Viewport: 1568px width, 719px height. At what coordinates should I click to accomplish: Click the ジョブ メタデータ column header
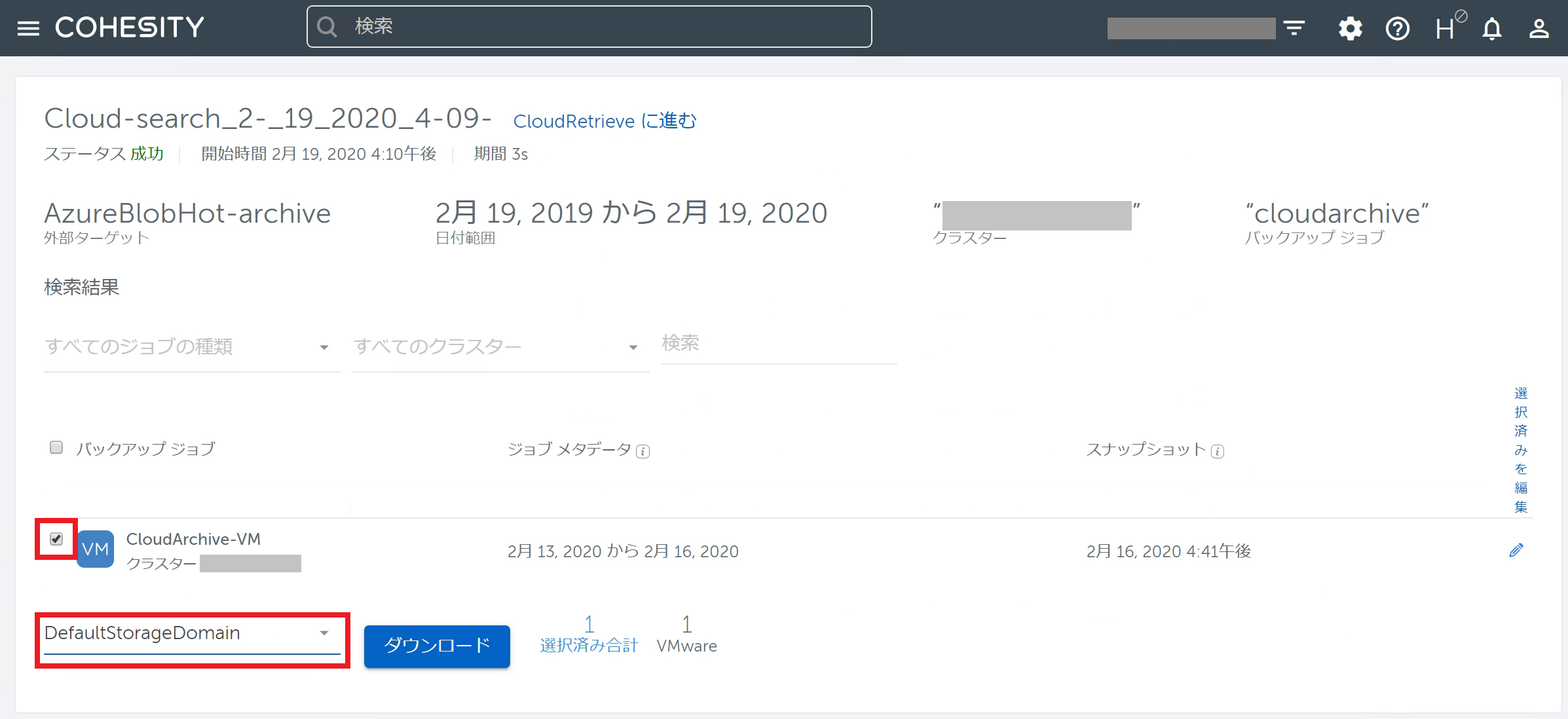click(569, 449)
